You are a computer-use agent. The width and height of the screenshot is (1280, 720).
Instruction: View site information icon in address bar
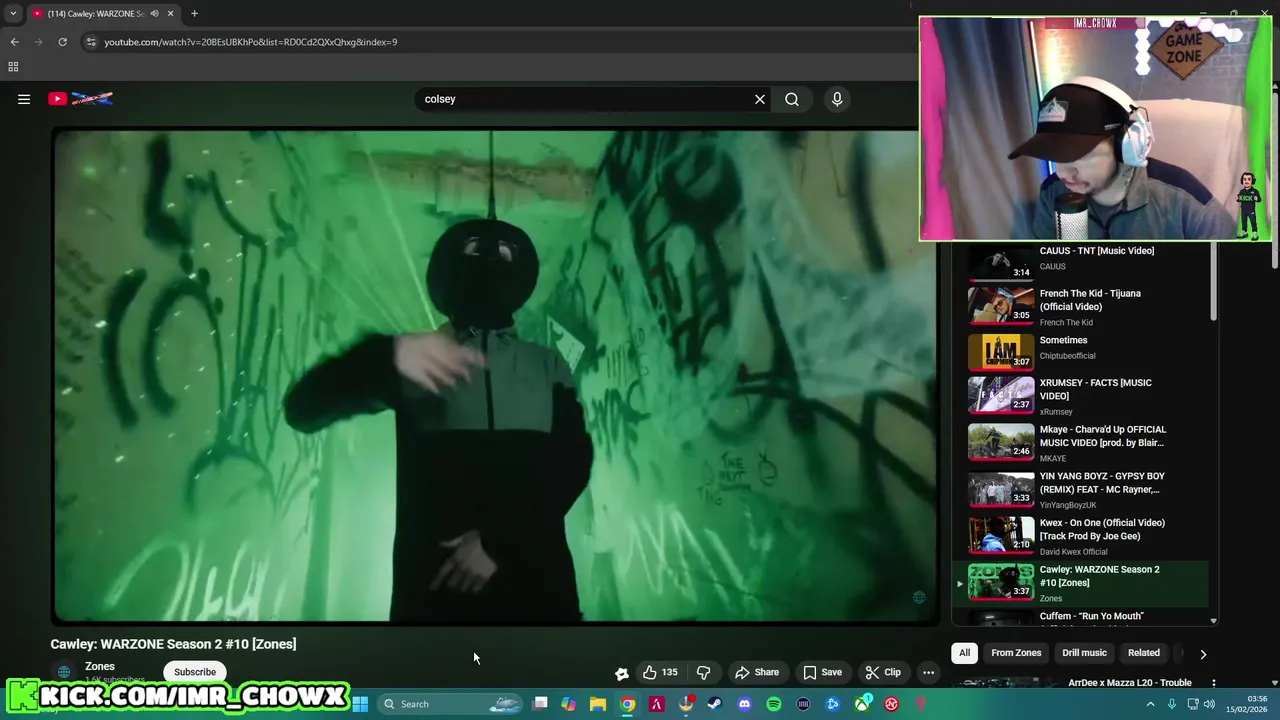[x=90, y=42]
